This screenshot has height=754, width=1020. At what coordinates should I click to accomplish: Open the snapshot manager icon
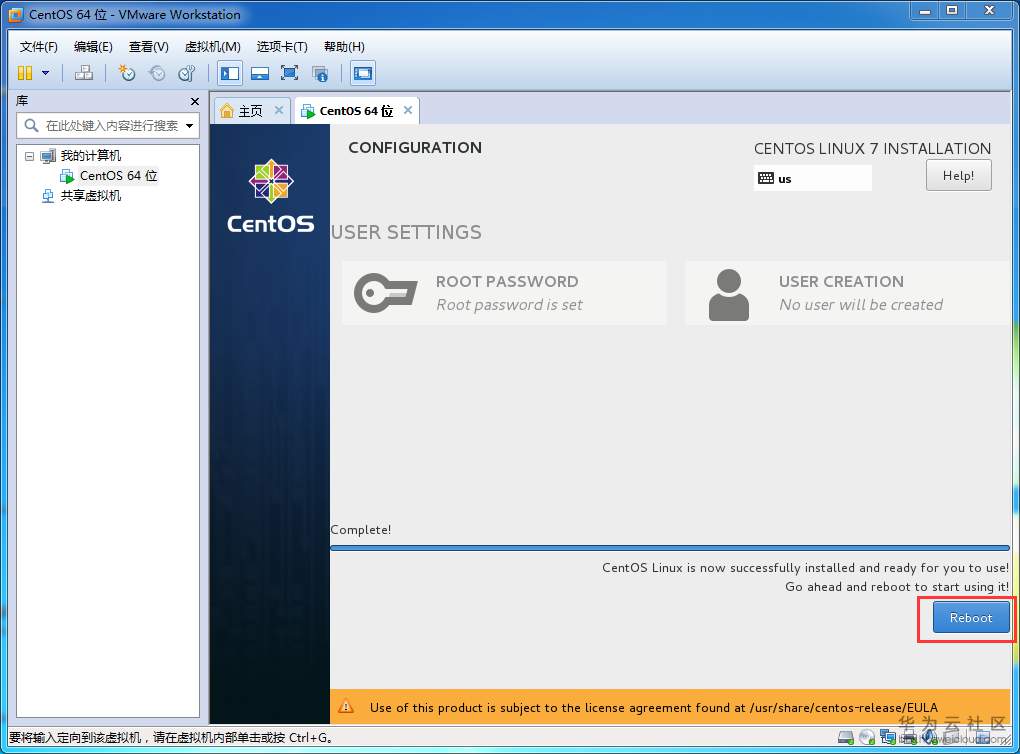(x=187, y=73)
